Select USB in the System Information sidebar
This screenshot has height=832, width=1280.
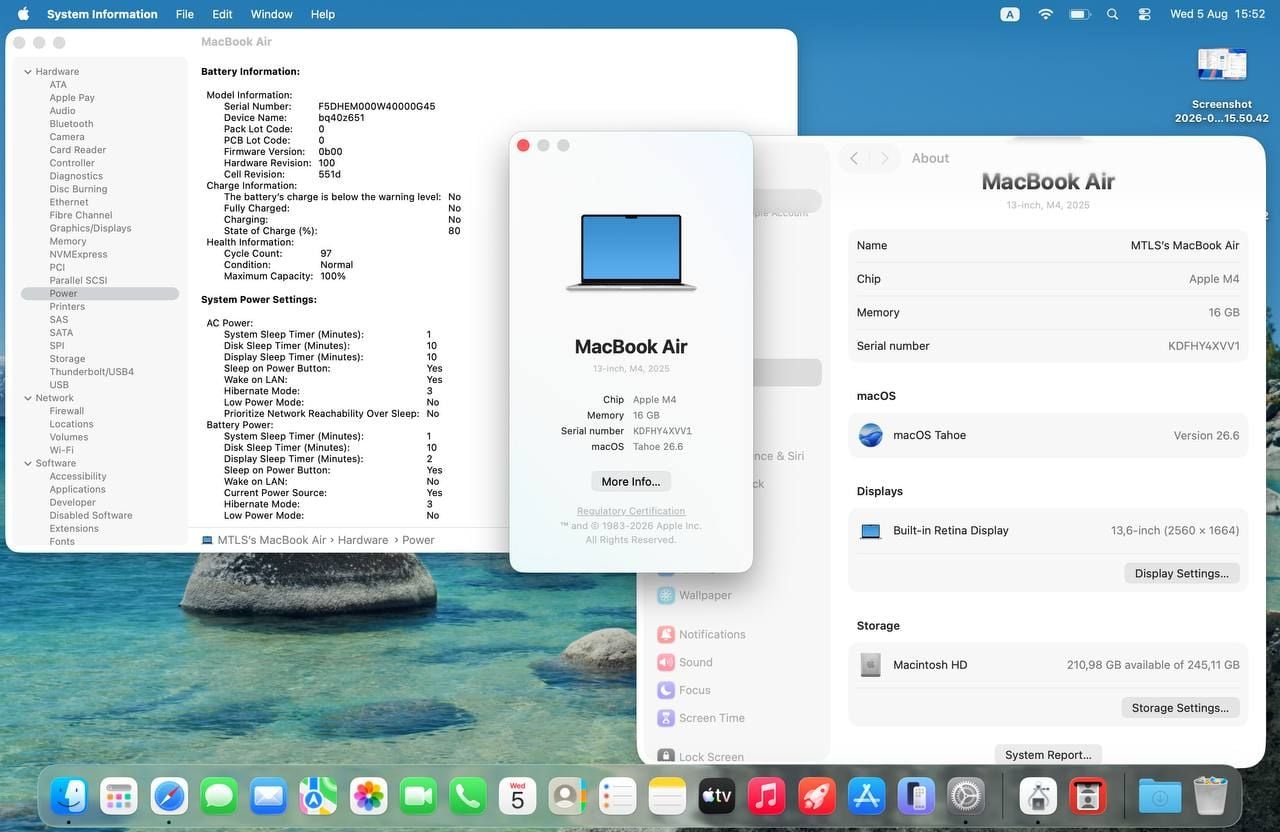(59, 385)
